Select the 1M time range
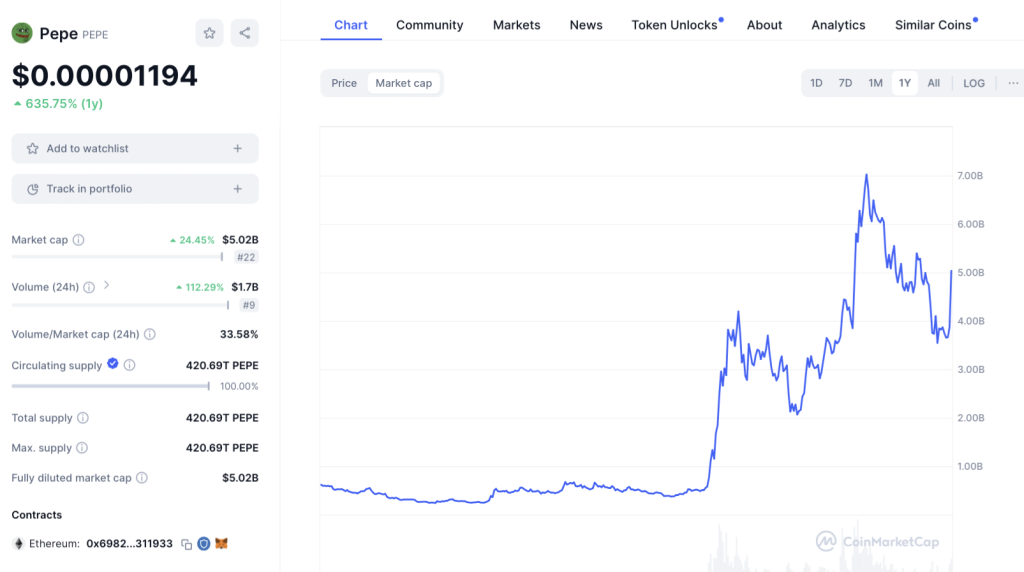The height and width of the screenshot is (572, 1024). coord(875,83)
